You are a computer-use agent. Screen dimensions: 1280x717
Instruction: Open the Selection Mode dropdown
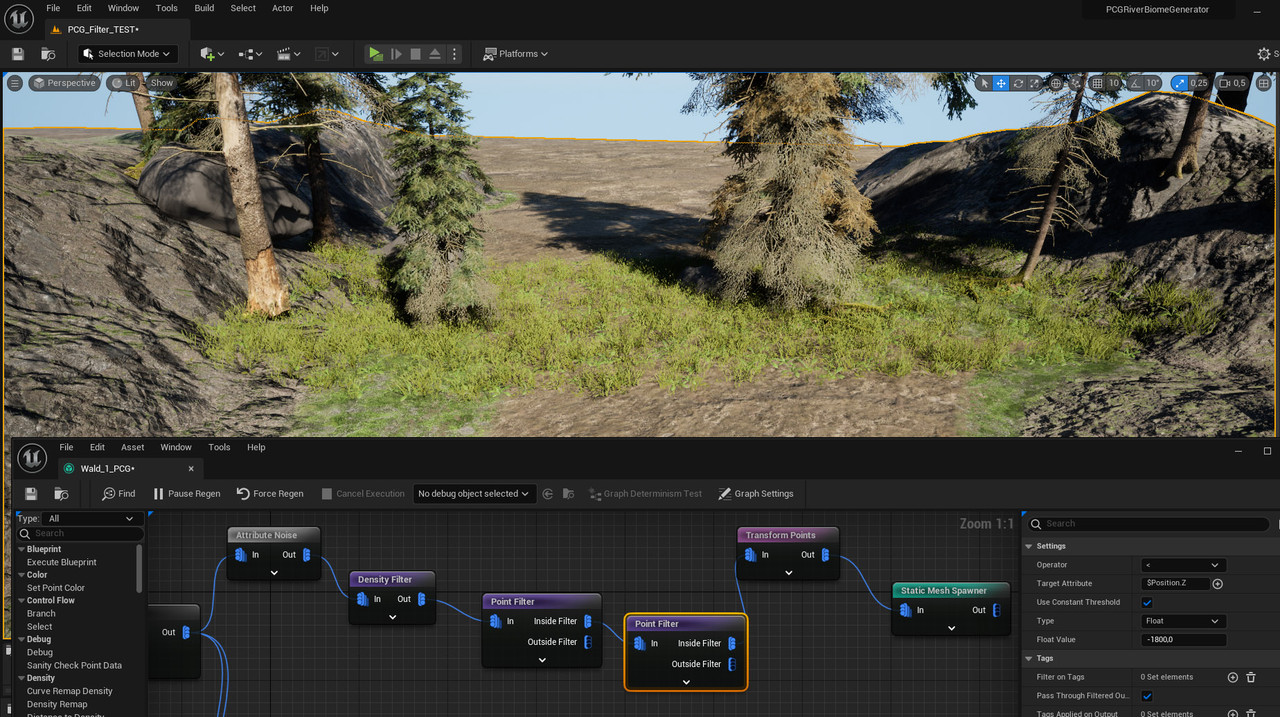point(127,54)
